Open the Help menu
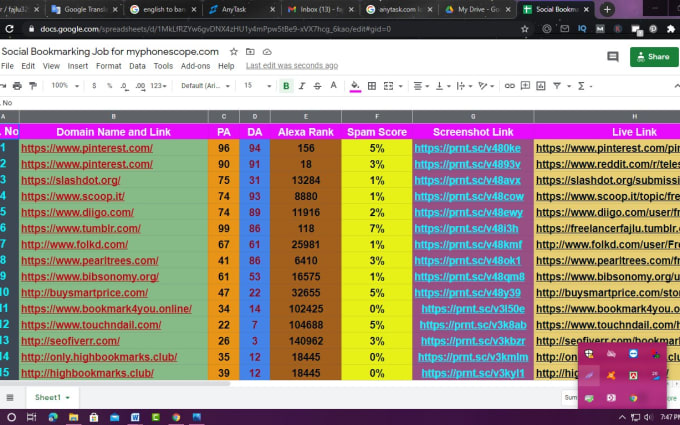Image resolution: width=680 pixels, height=425 pixels. (226, 66)
